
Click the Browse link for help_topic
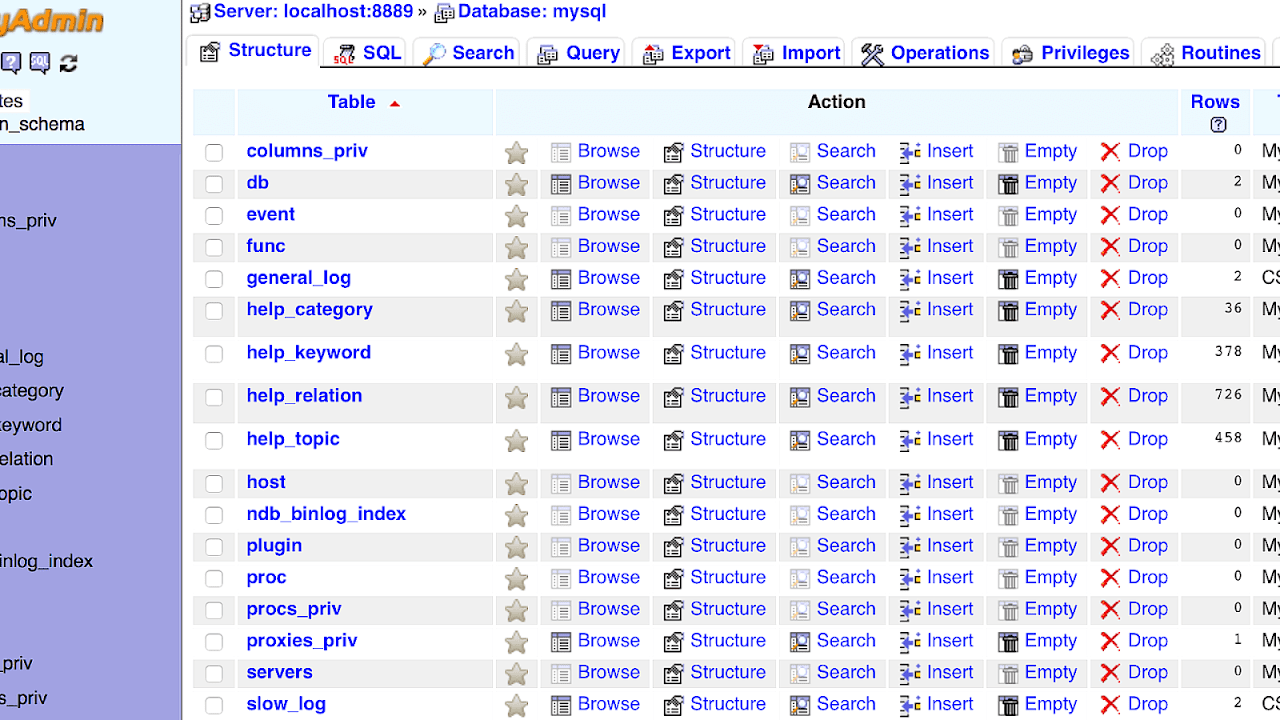point(608,439)
